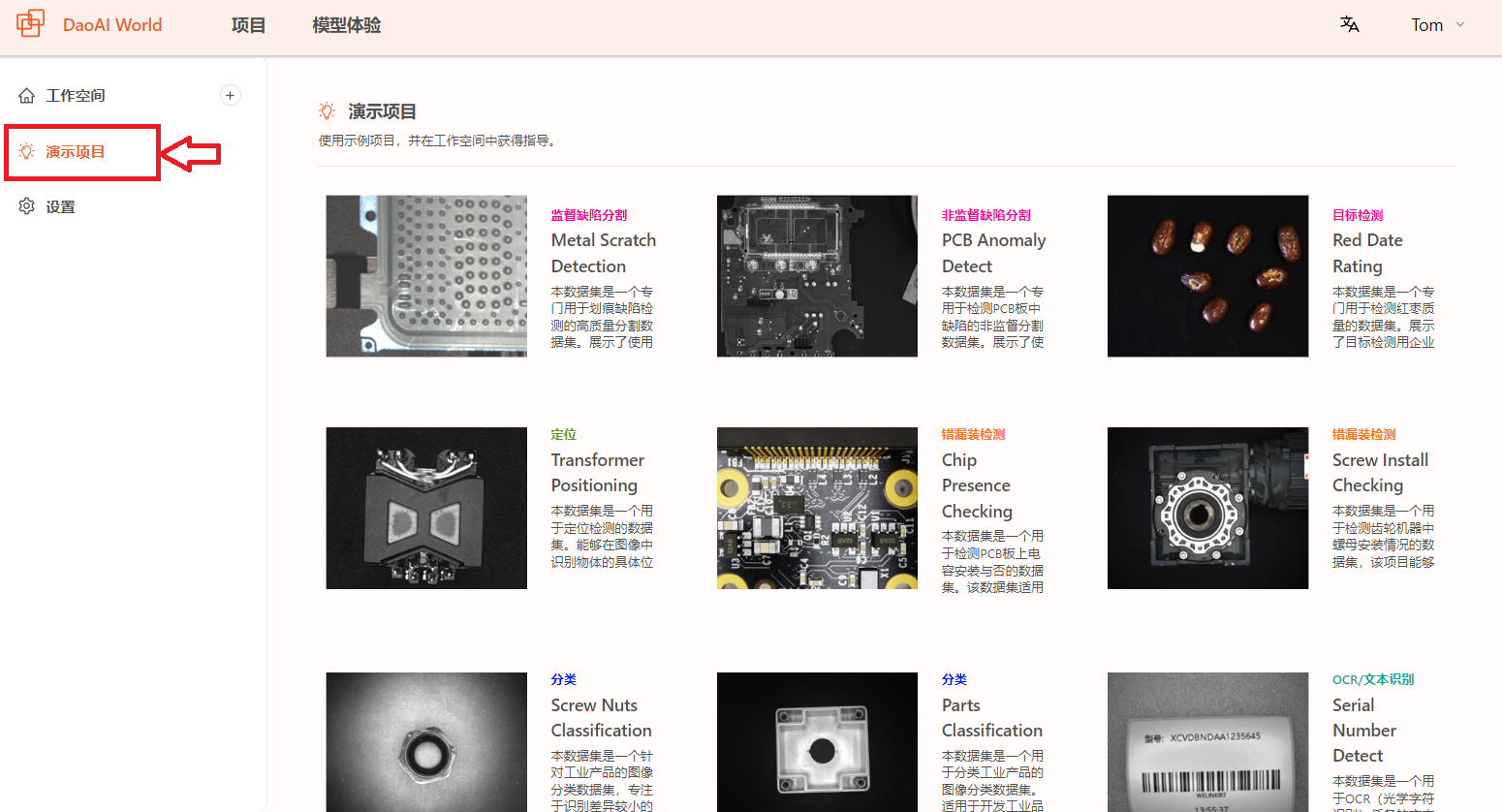This screenshot has width=1502, height=812.
Task: Click the 定位 tag label
Action: pos(564,434)
